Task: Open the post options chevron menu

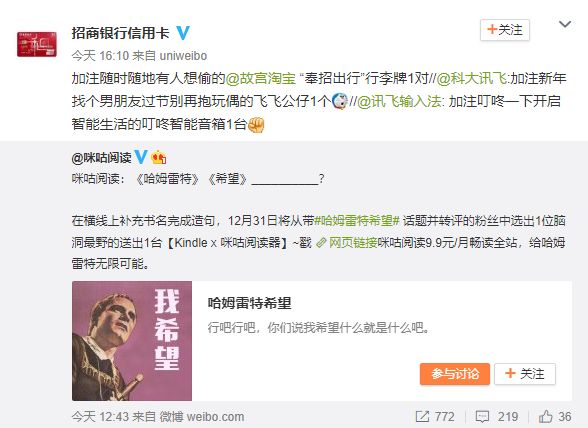Action: coord(565,25)
